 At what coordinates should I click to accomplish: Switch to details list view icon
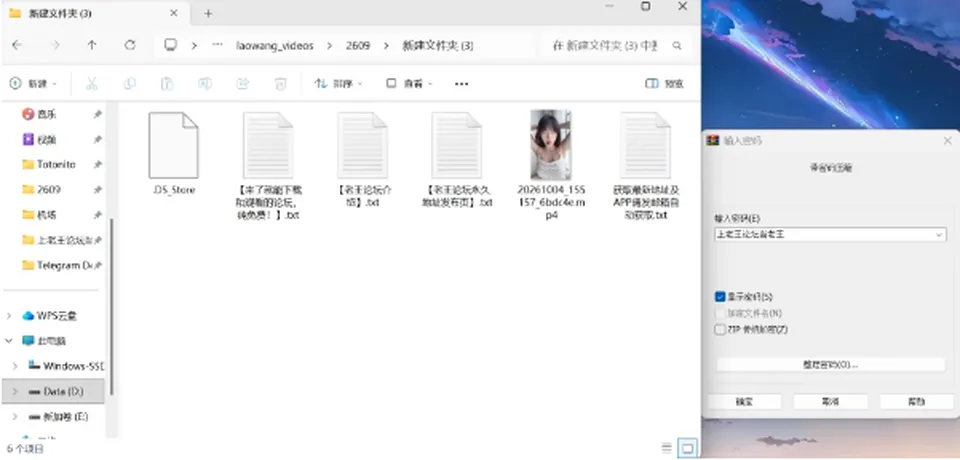click(667, 448)
